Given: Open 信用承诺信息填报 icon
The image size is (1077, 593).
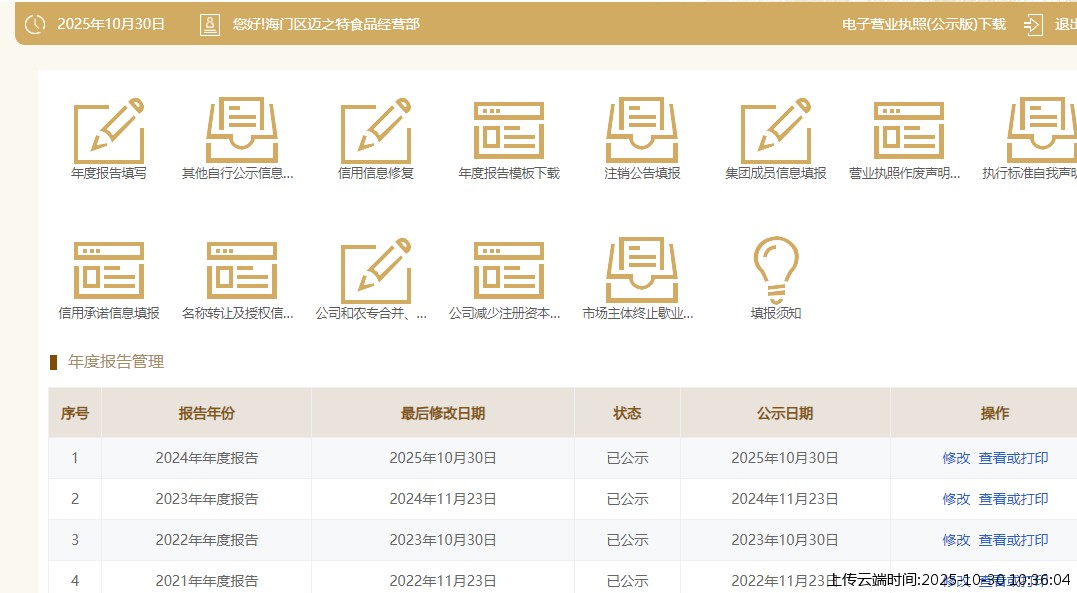Looking at the screenshot, I should pos(108,271).
